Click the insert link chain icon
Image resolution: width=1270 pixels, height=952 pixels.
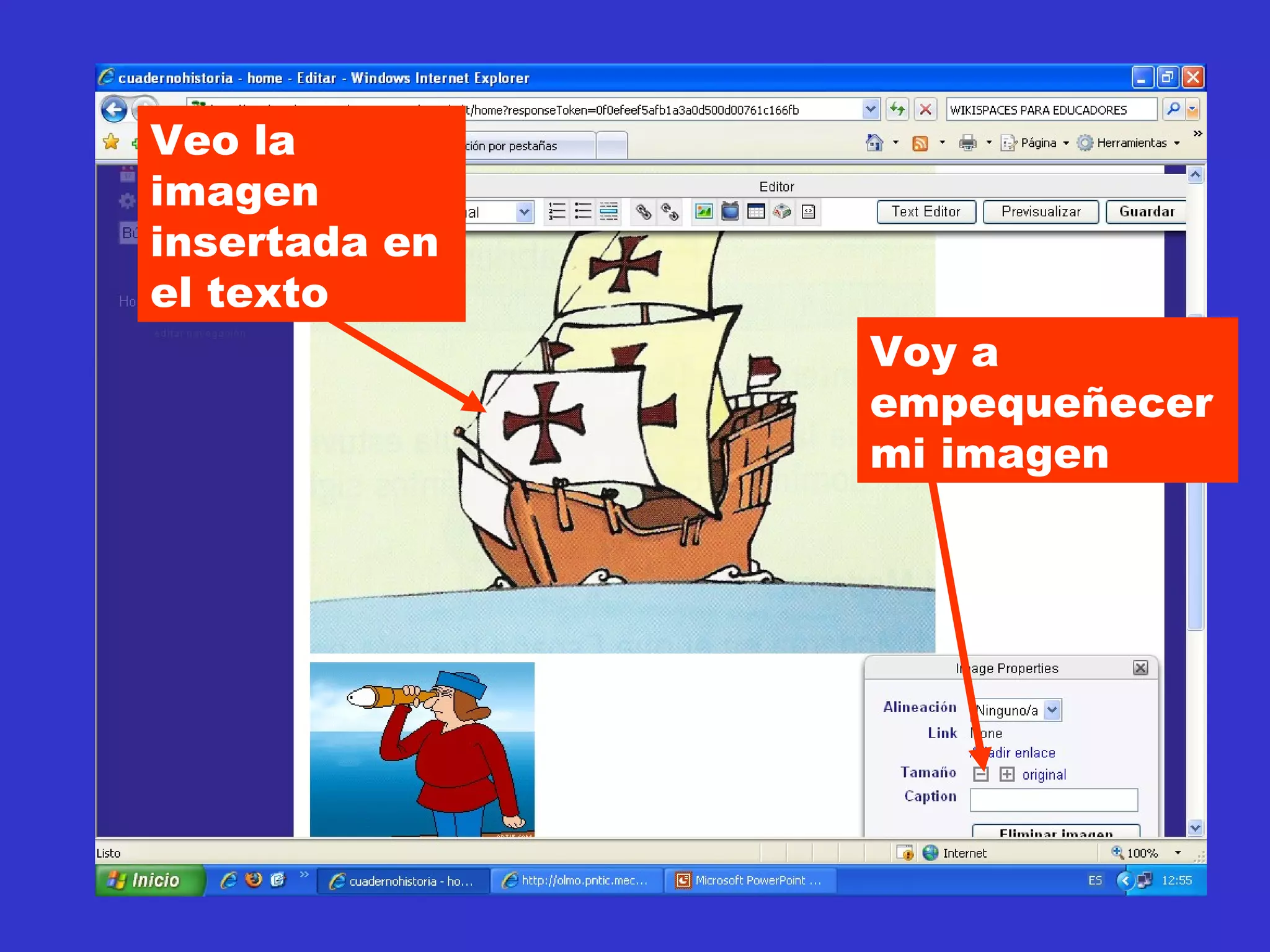click(x=644, y=212)
